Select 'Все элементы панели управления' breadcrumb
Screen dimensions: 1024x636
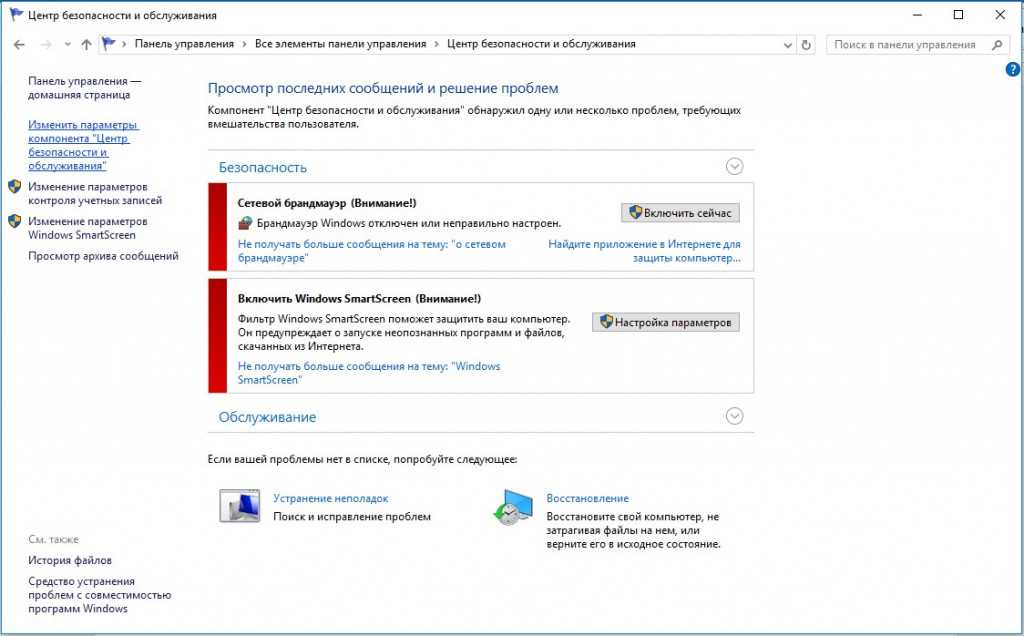[340, 44]
